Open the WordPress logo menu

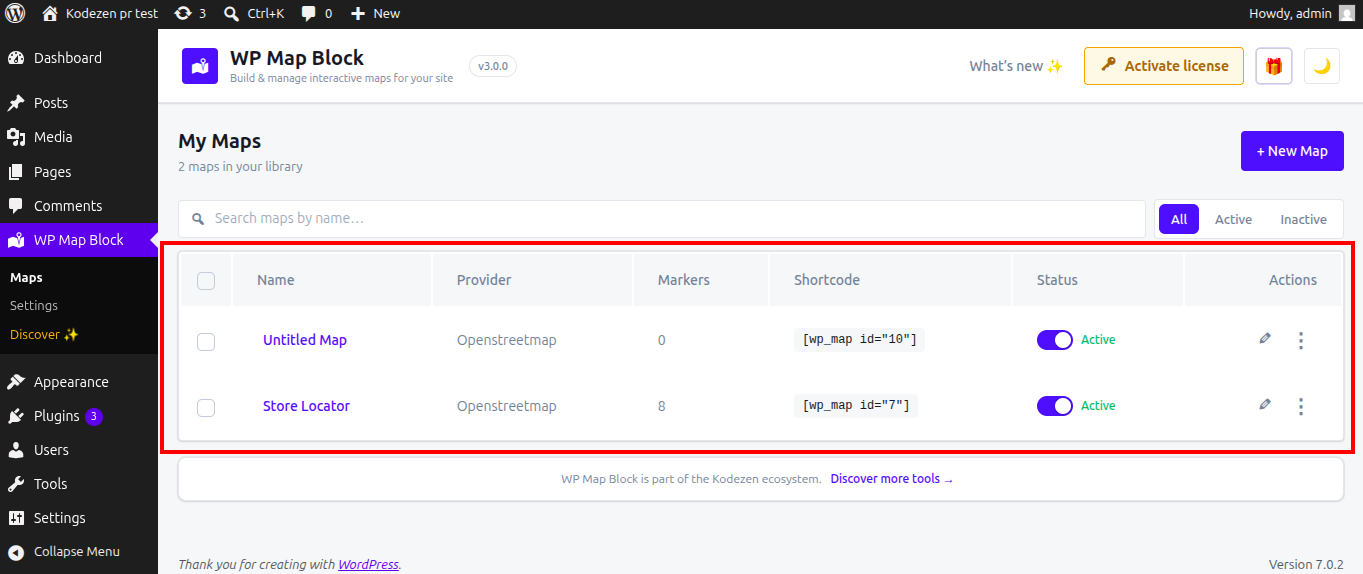click(x=15, y=13)
